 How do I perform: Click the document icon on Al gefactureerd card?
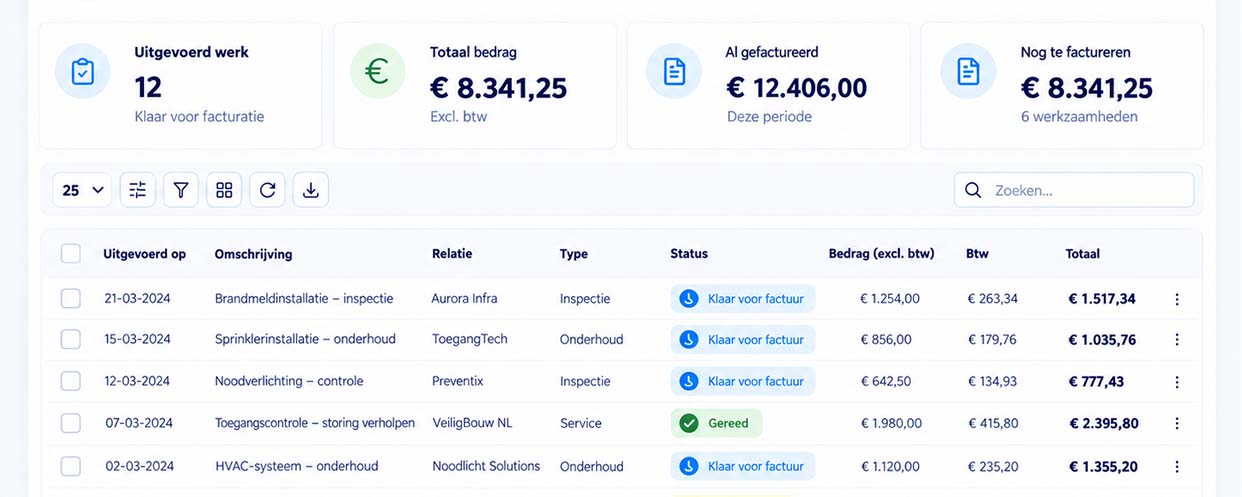pyautogui.click(x=674, y=71)
